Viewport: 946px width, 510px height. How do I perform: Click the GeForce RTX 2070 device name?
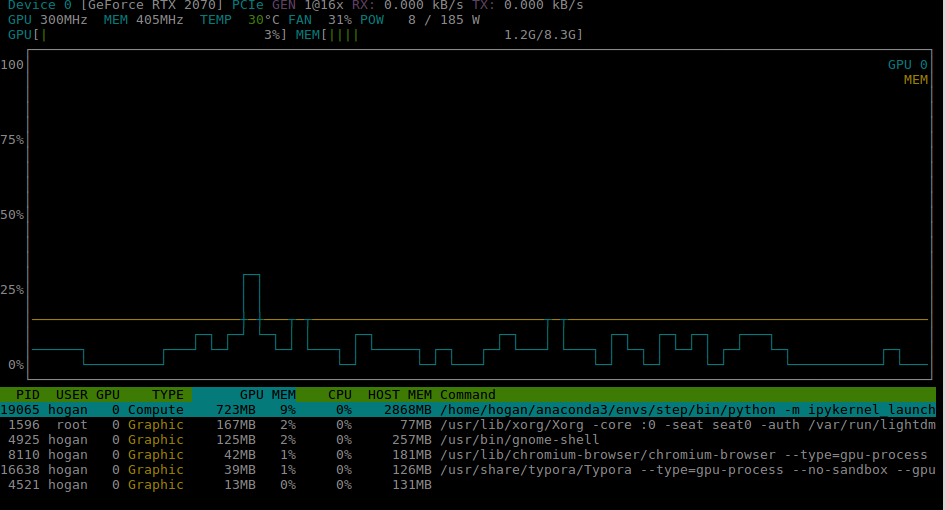(x=155, y=6)
